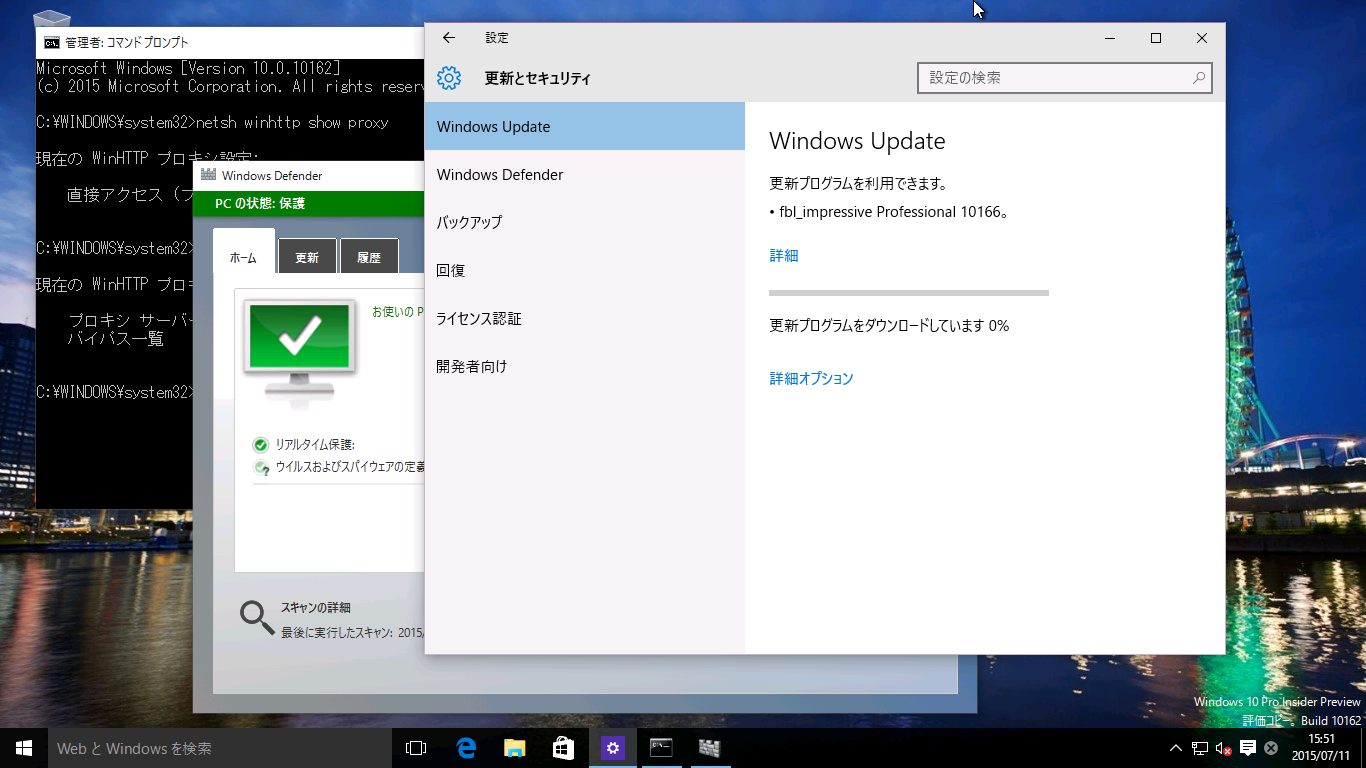Open the Start menu
Image resolution: width=1366 pixels, height=768 pixels.
click(x=24, y=748)
